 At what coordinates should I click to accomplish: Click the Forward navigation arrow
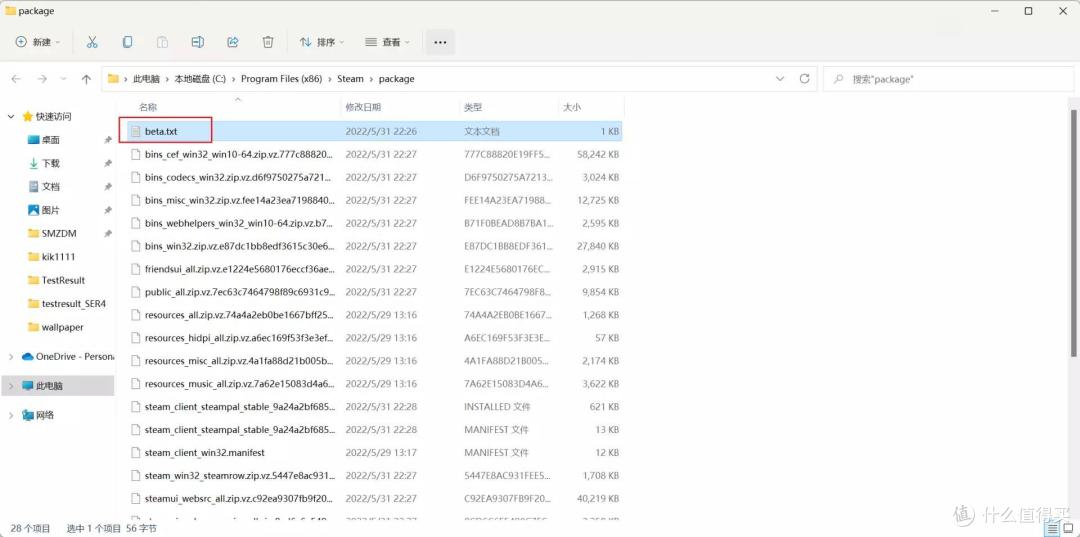[42, 79]
